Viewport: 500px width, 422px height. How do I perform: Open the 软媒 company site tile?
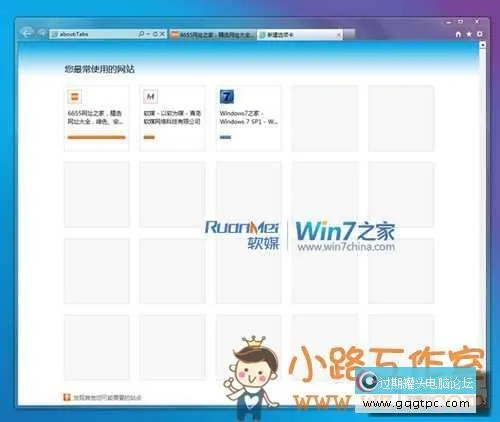(x=172, y=118)
